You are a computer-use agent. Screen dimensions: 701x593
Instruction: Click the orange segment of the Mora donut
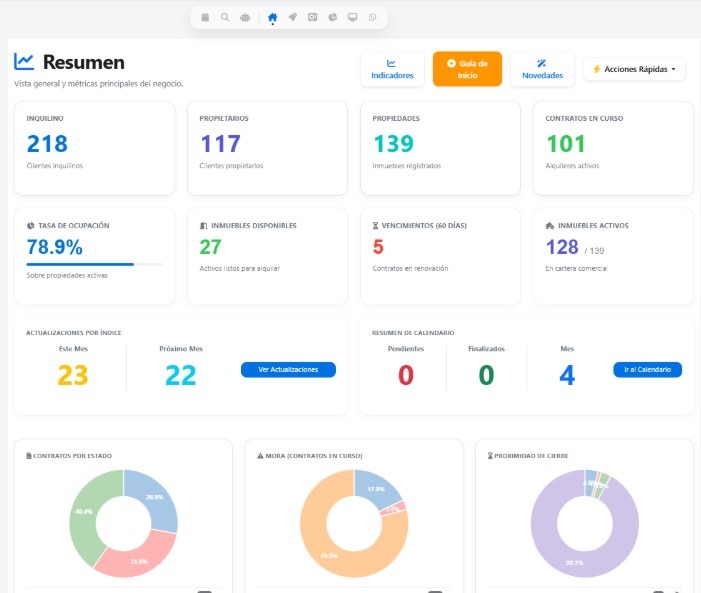(329, 555)
